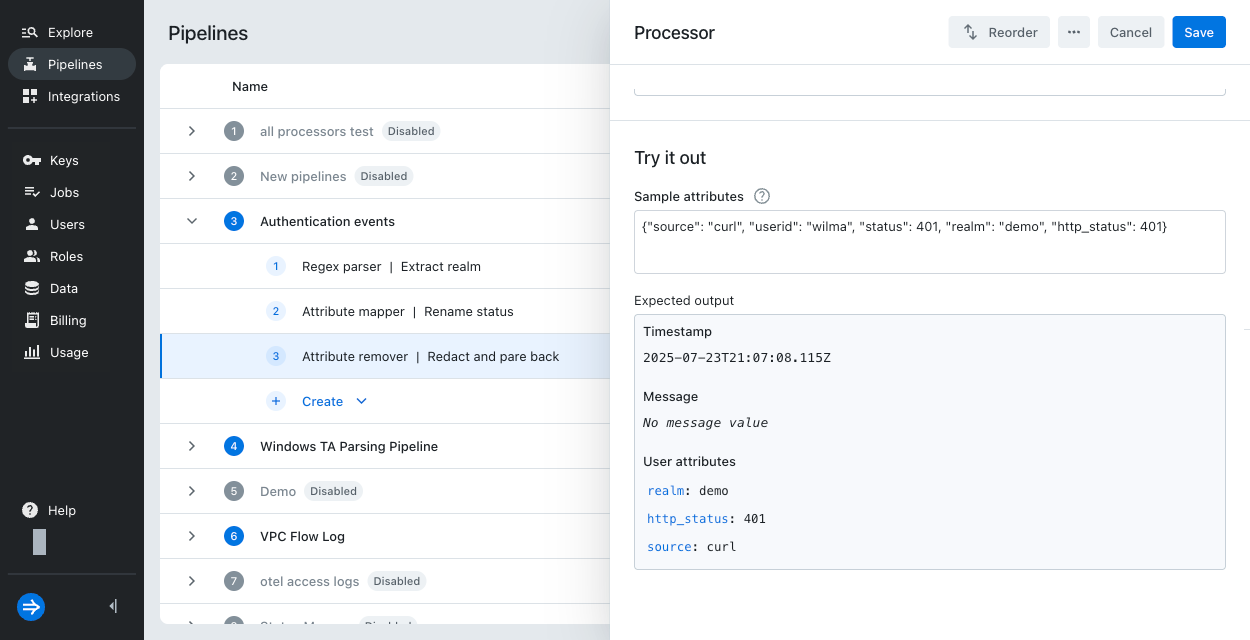This screenshot has width=1250, height=640.
Task: Open the Keys section
Action: point(64,160)
